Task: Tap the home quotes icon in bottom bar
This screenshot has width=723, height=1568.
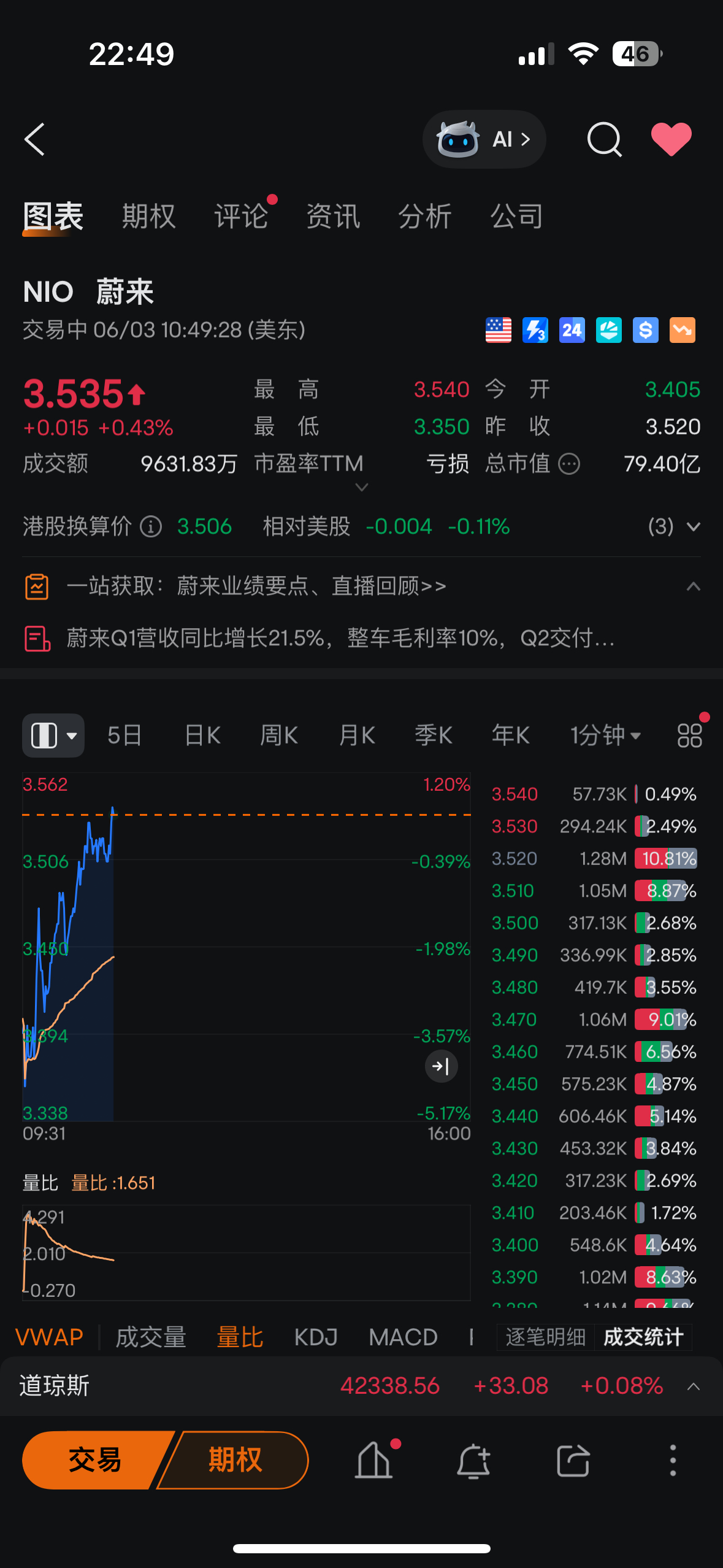Action: 374,1460
